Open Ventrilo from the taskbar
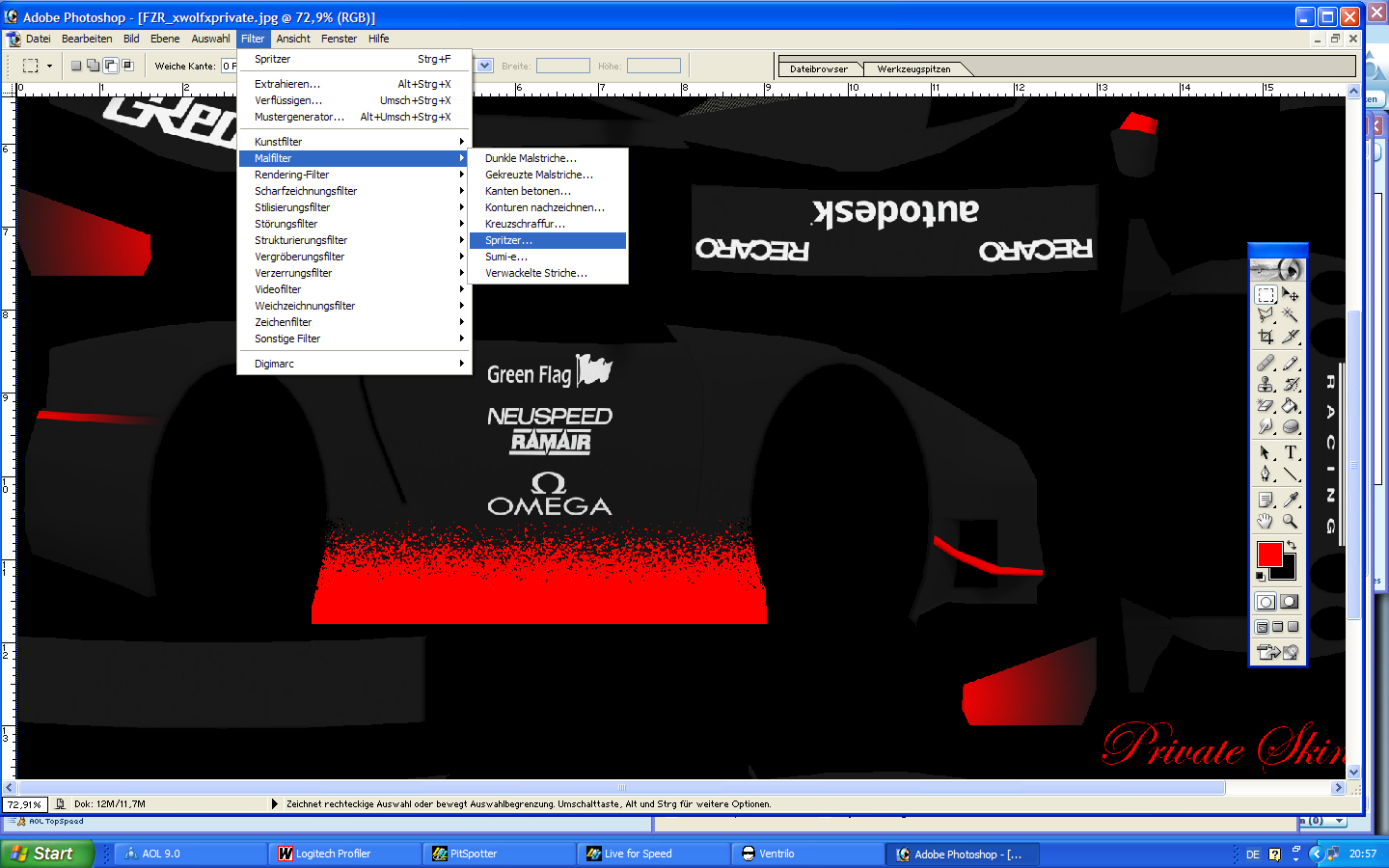Viewport: 1389px width, 868px height. (808, 854)
